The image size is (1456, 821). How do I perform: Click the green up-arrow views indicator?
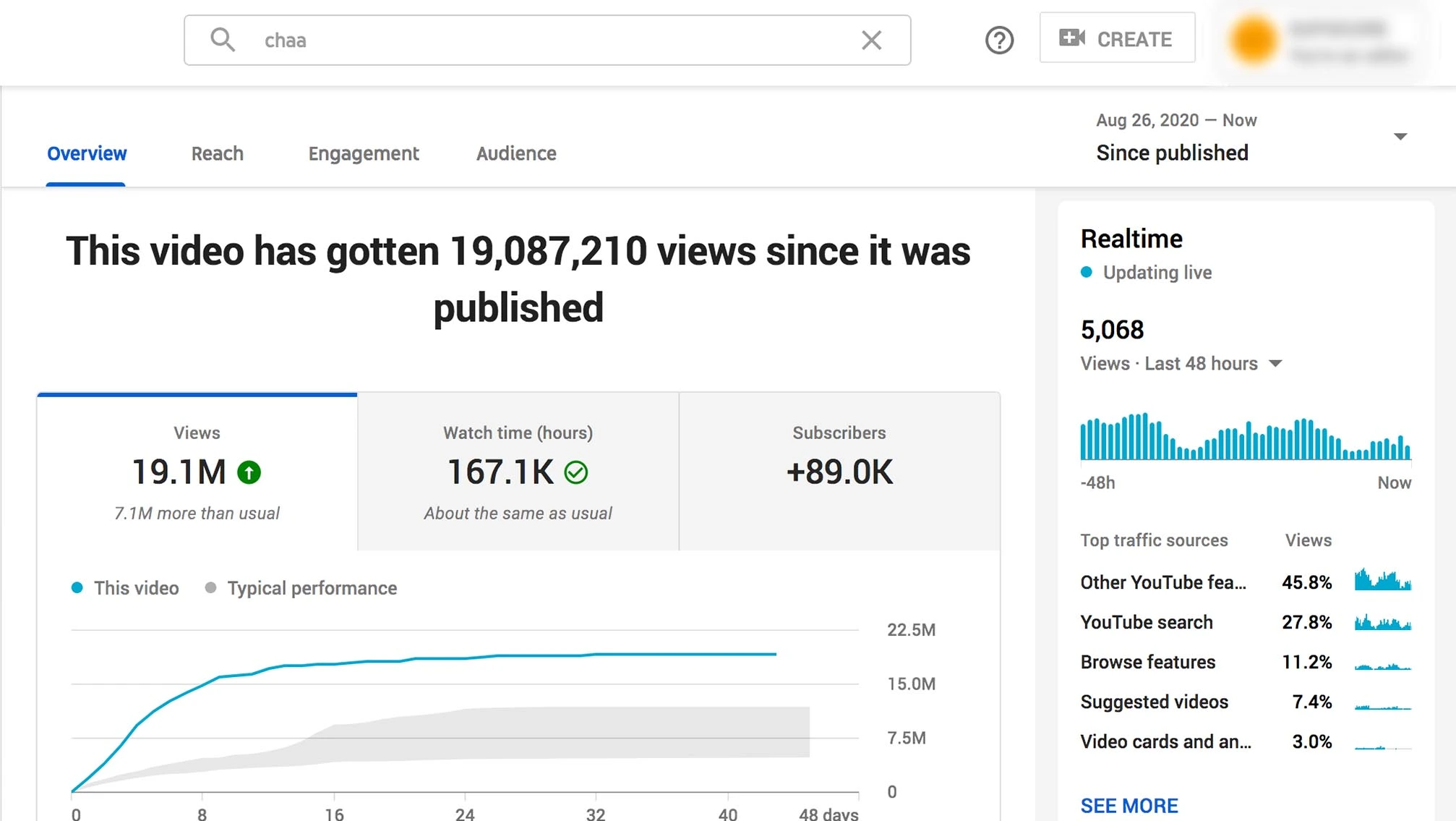click(249, 472)
